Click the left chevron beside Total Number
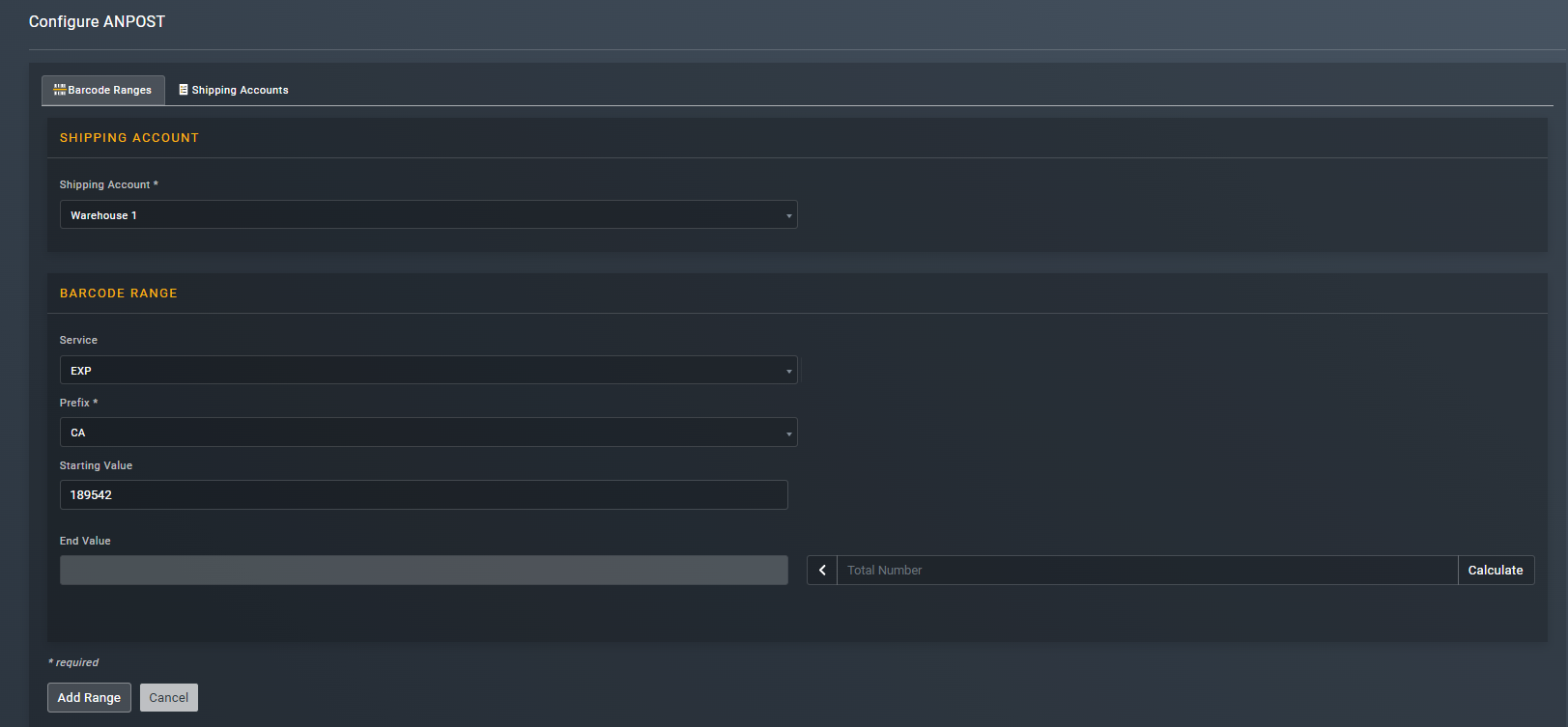 coord(822,570)
